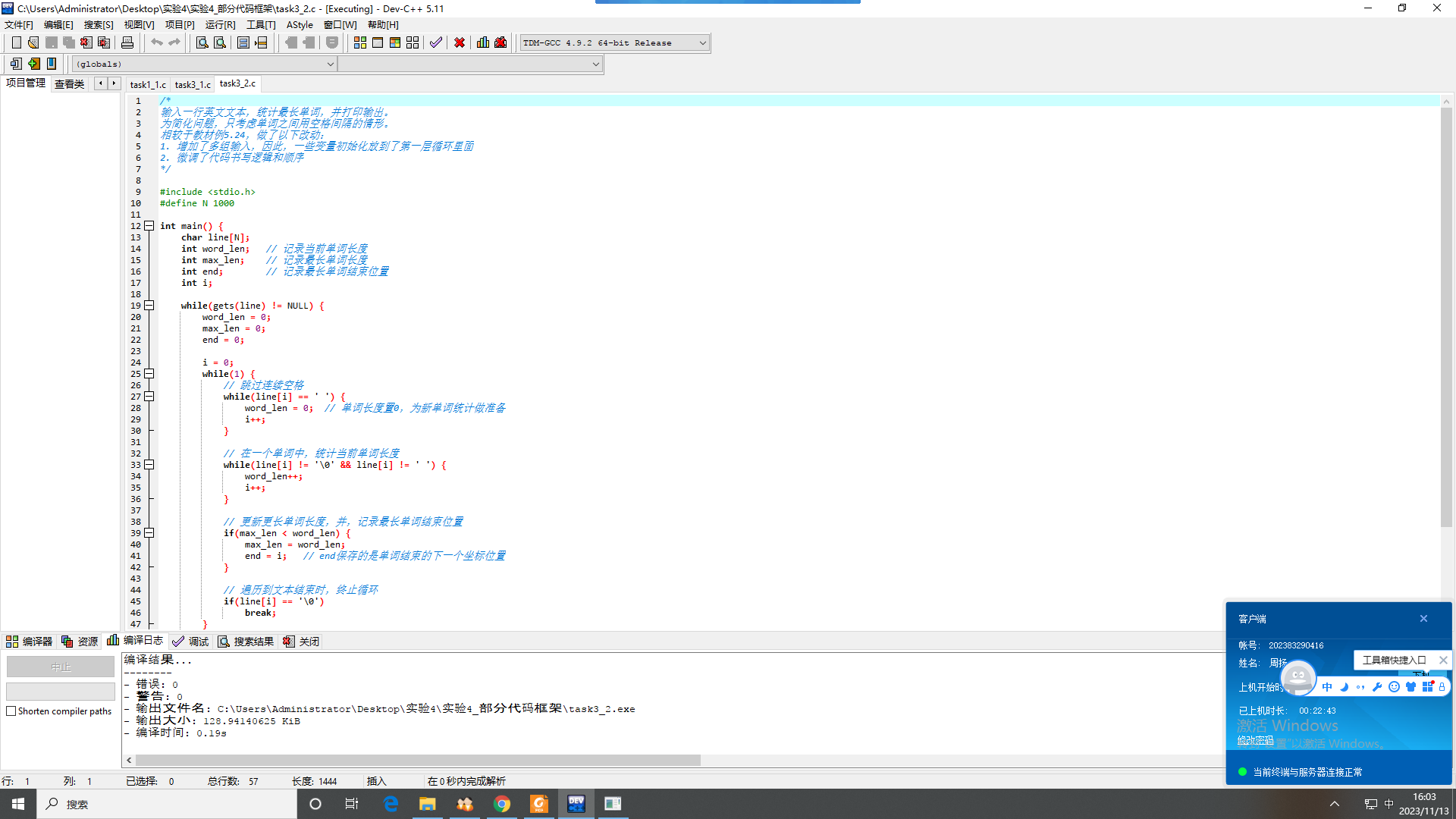This screenshot has height=819, width=1456.
Task: Open the TDM-GCC compiler set dropdown
Action: click(702, 43)
